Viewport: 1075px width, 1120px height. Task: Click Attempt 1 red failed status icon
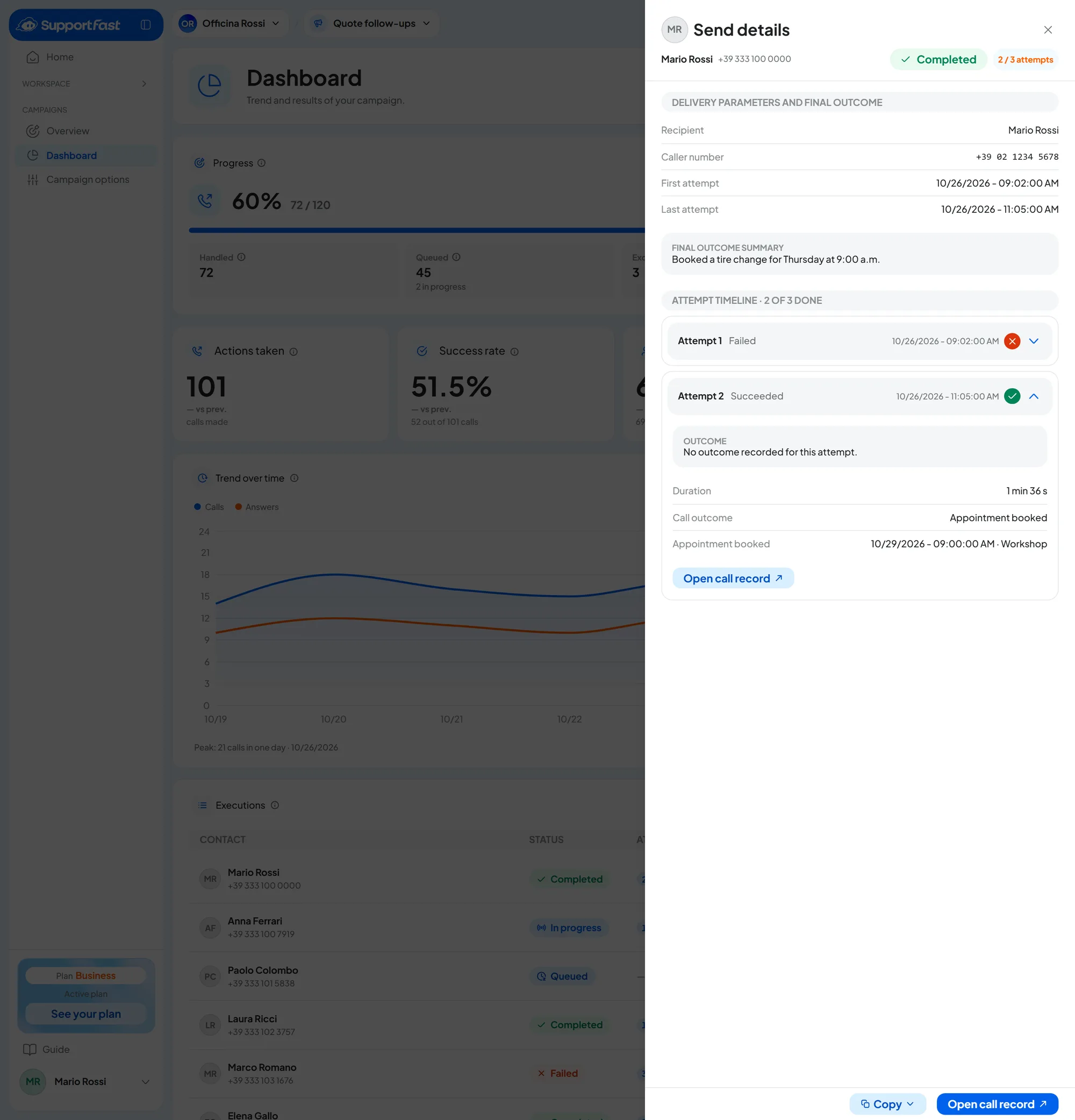click(1012, 341)
